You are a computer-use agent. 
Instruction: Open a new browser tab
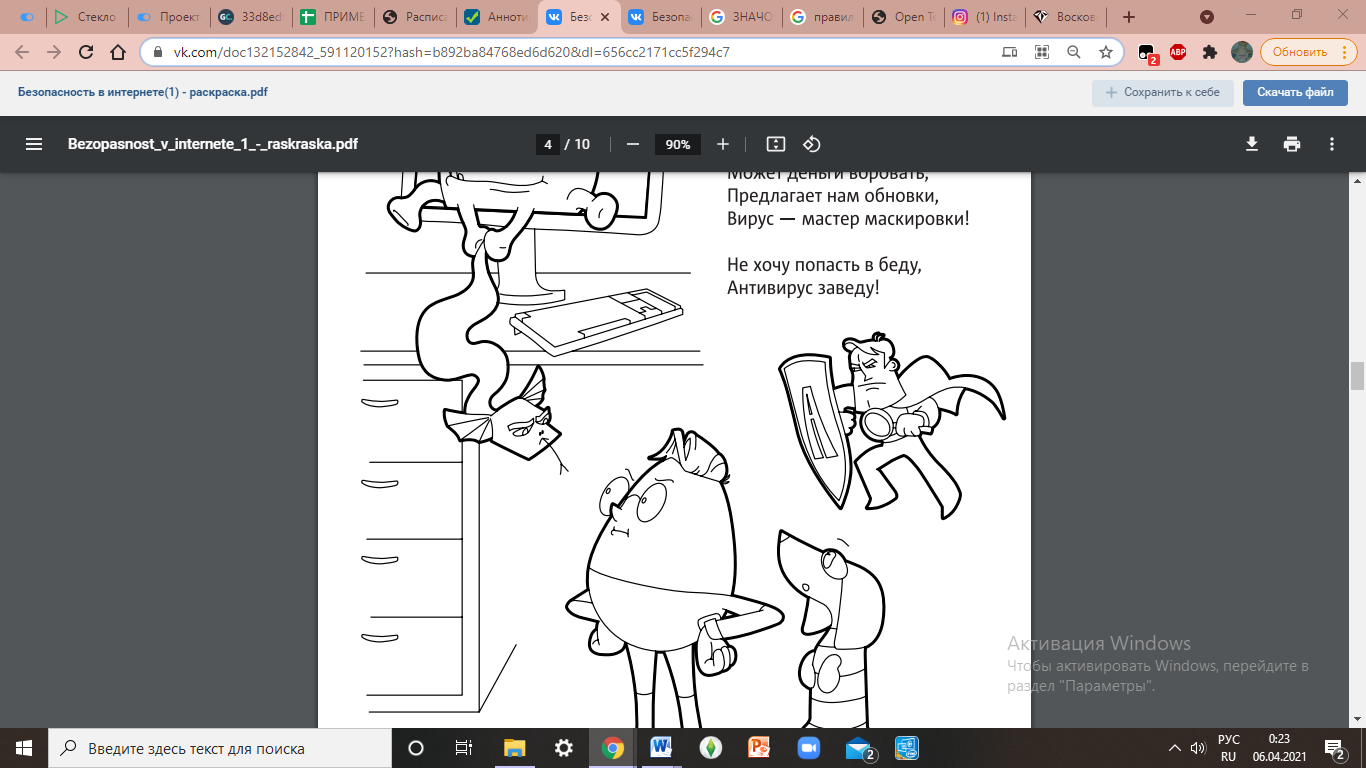point(1129,17)
